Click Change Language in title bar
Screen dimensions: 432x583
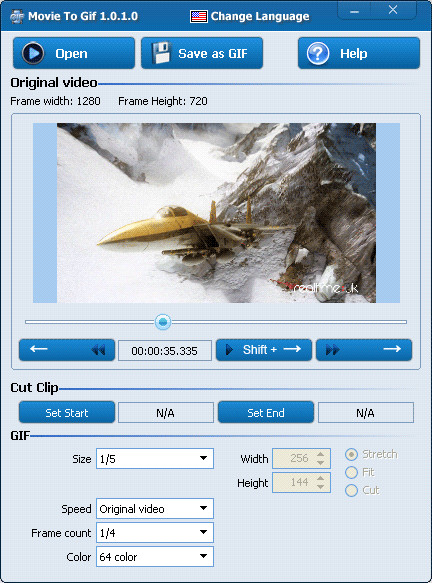(260, 16)
